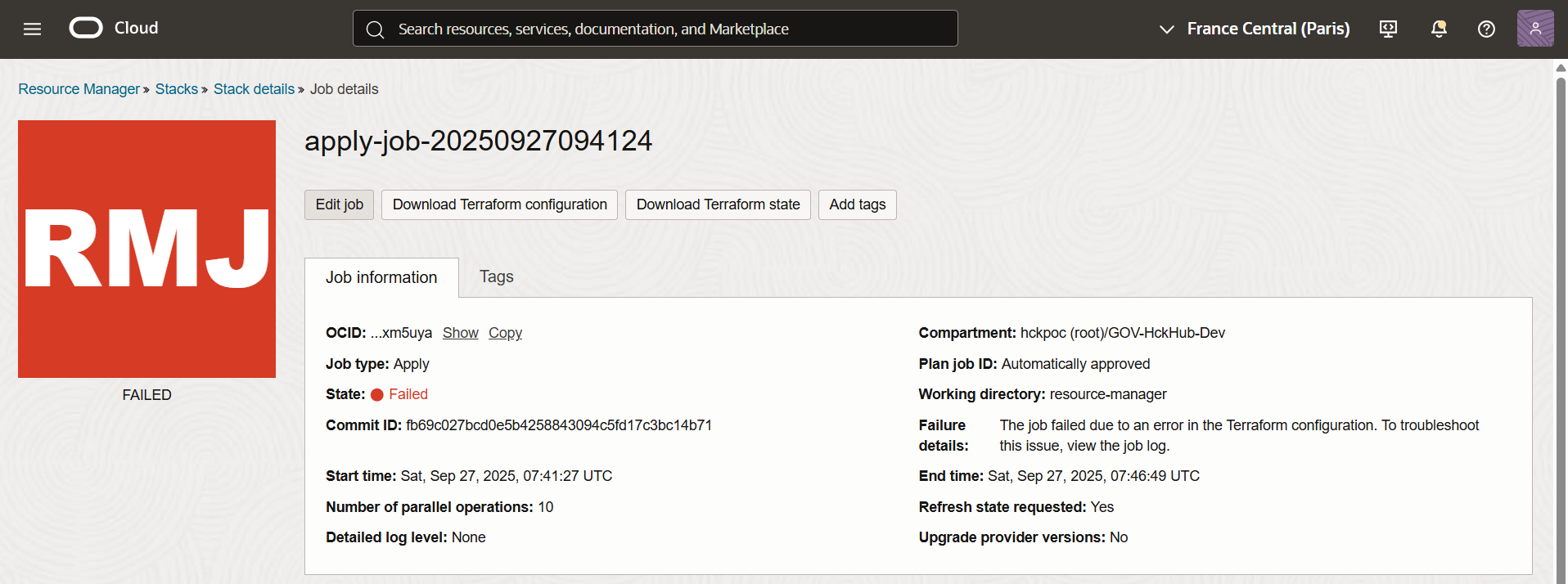
Task: Click the Refresh state requested value Yes
Action: 1102,507
